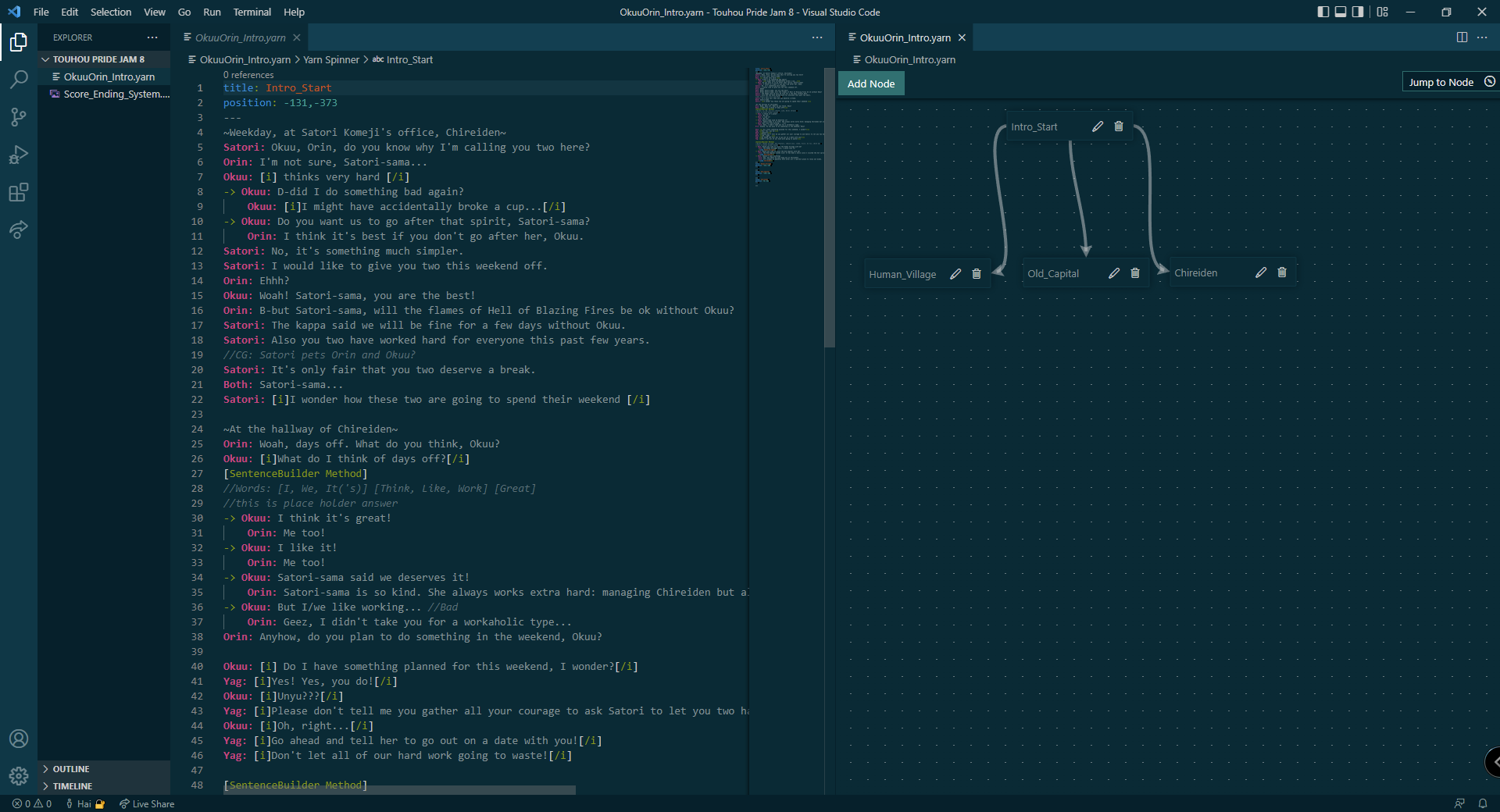Collapse the TOUHOU PRIDE JAM 8 folder
Screen dimensions: 1500x812
click(94, 59)
